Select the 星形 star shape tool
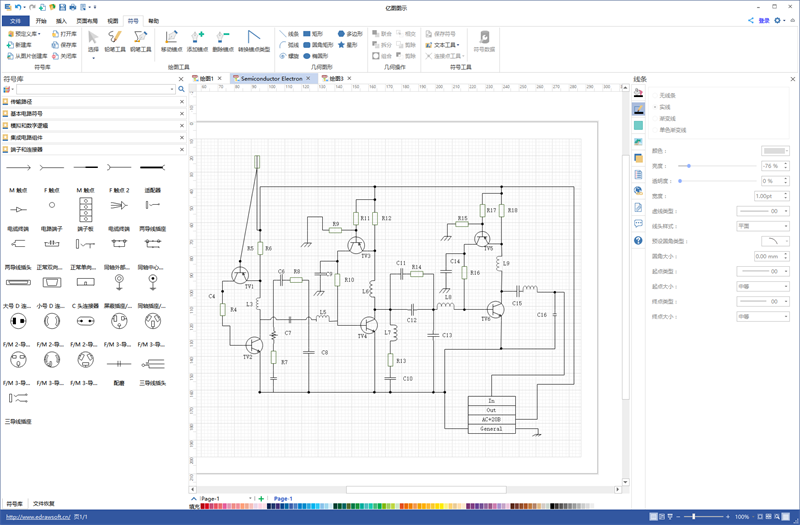The image size is (800, 525). 347,45
